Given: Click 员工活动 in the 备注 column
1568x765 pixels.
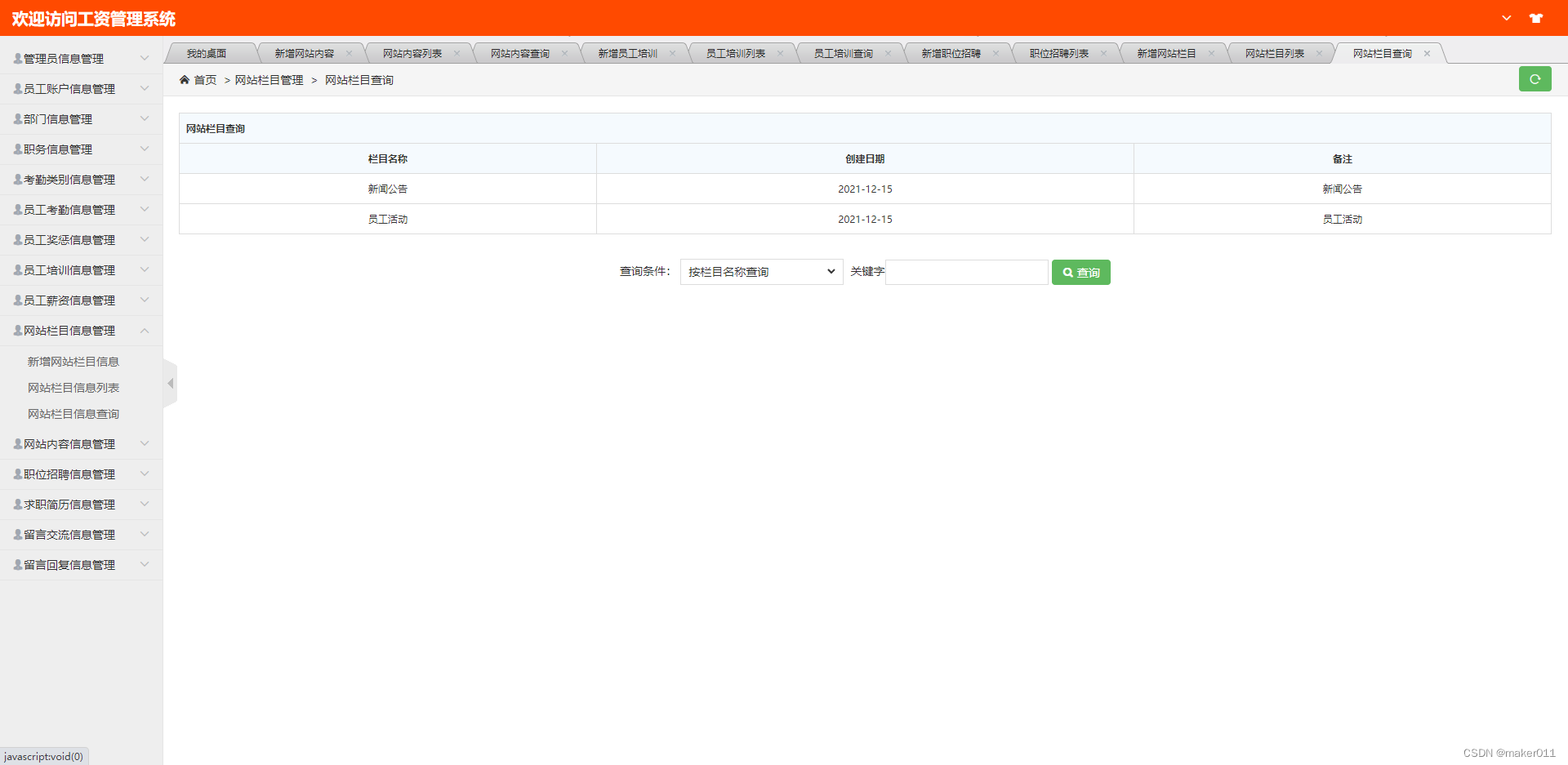Looking at the screenshot, I should click(1343, 220).
